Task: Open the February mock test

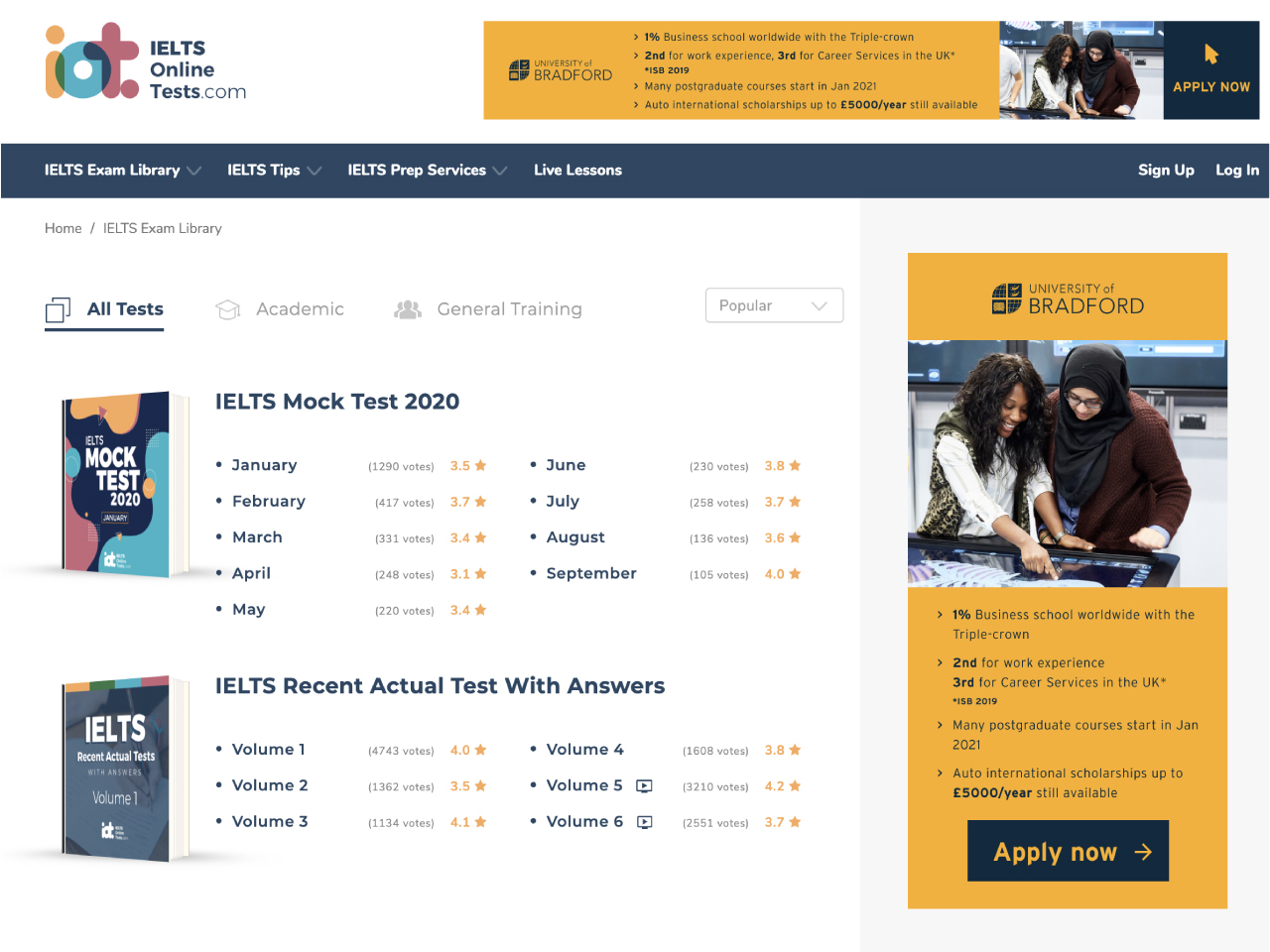Action: pyautogui.click(x=269, y=502)
